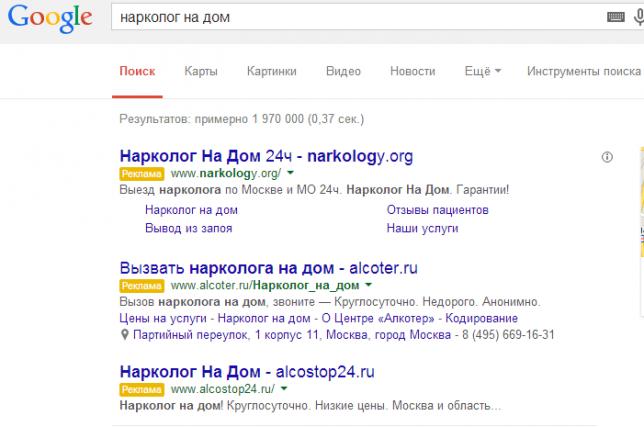
Task: Click the microphone voice search icon
Action: coord(639,17)
